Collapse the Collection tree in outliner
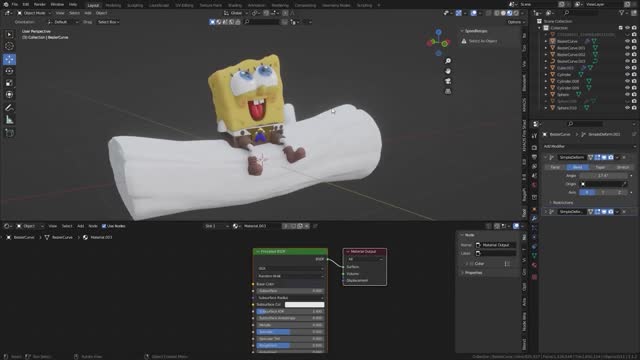The width and height of the screenshot is (640, 360). coord(540,28)
